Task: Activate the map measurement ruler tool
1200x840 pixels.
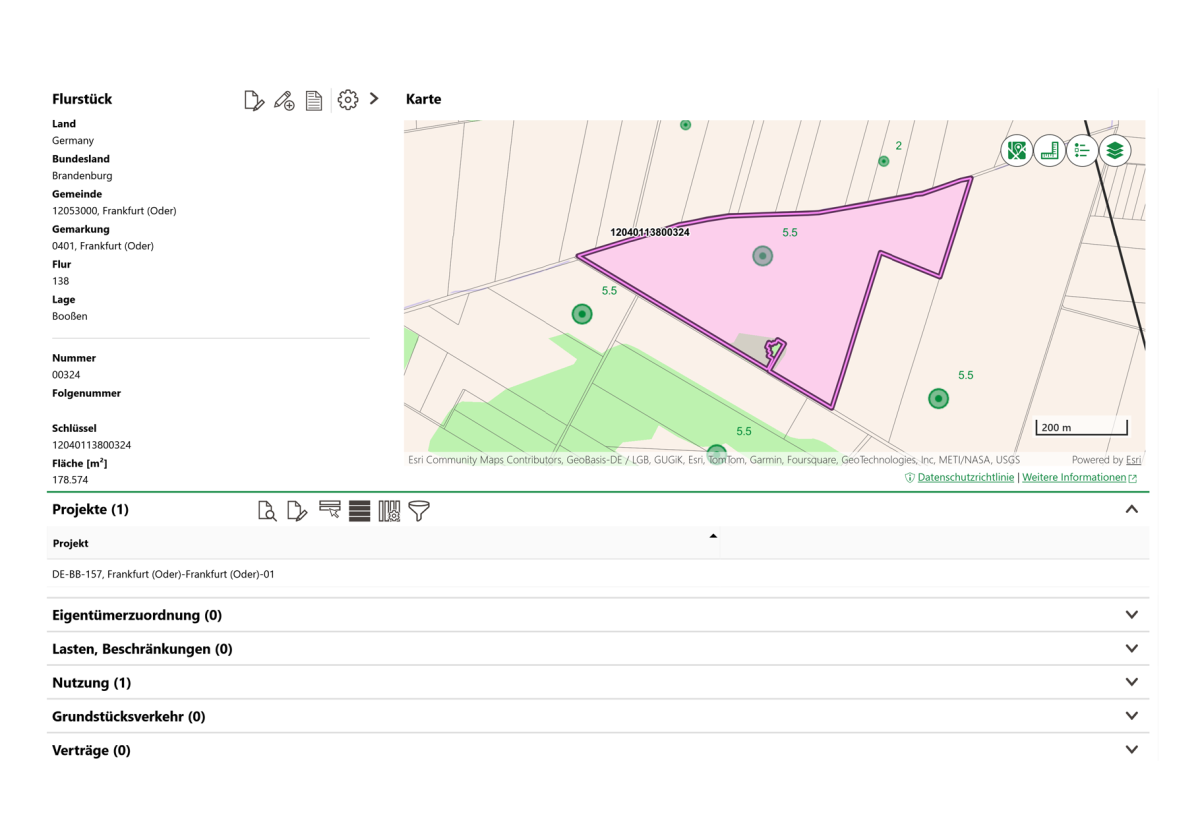Action: click(x=1049, y=151)
